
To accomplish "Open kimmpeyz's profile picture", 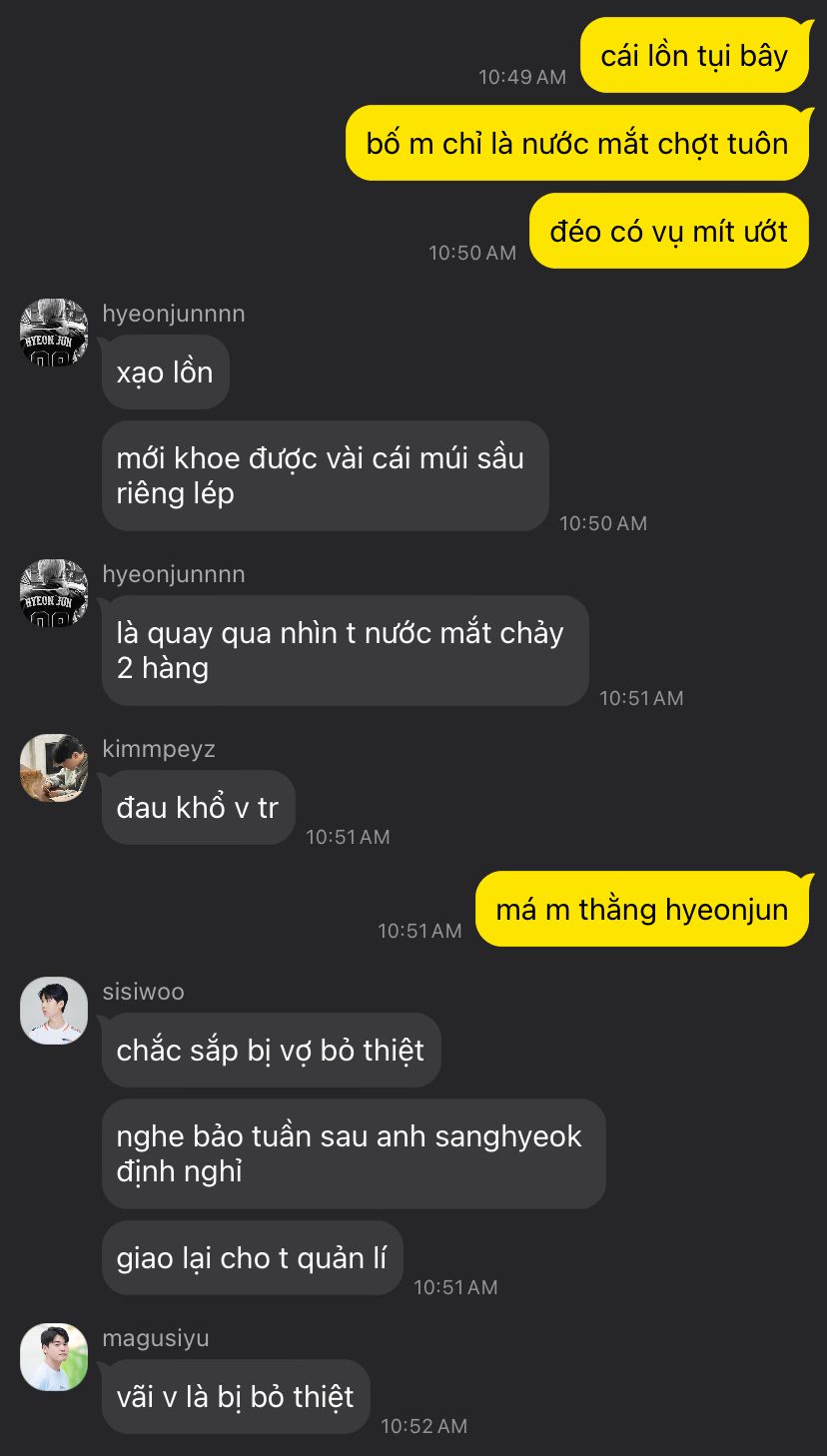I will pyautogui.click(x=54, y=768).
